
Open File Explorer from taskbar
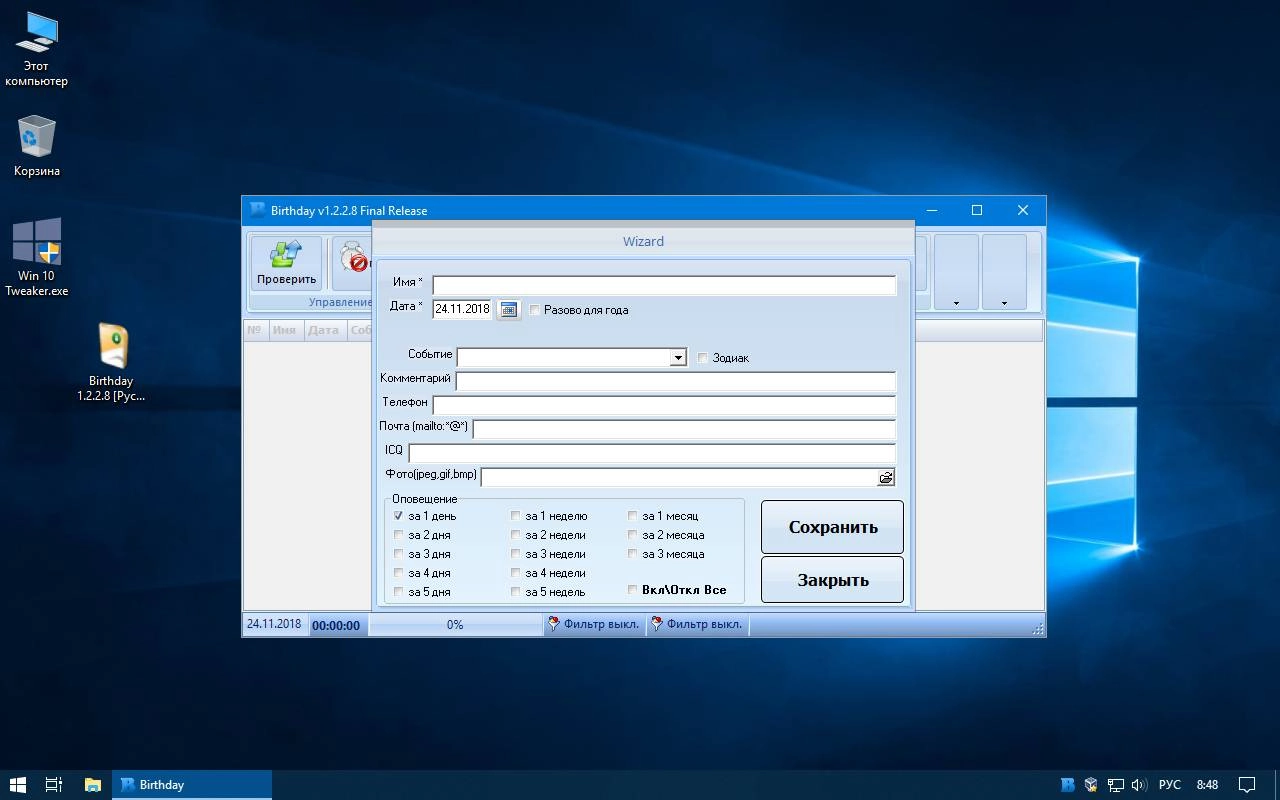[x=92, y=785]
